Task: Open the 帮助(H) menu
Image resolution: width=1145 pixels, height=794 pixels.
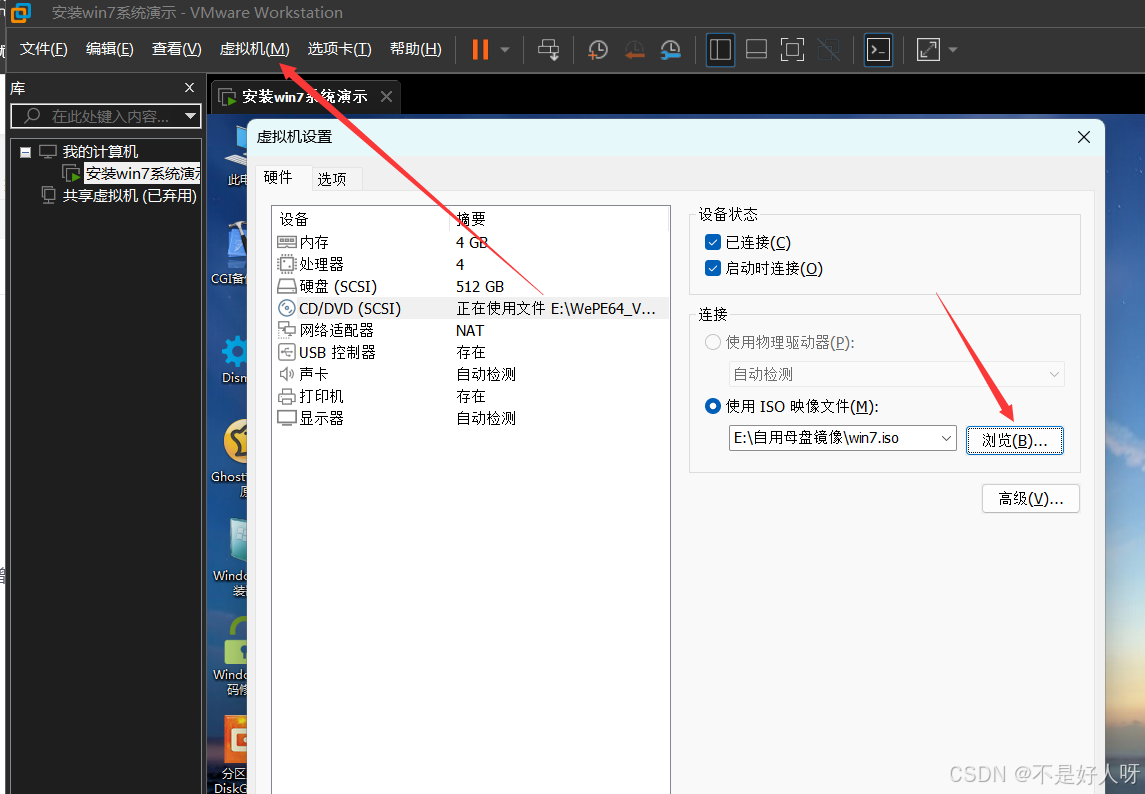Action: click(x=416, y=49)
